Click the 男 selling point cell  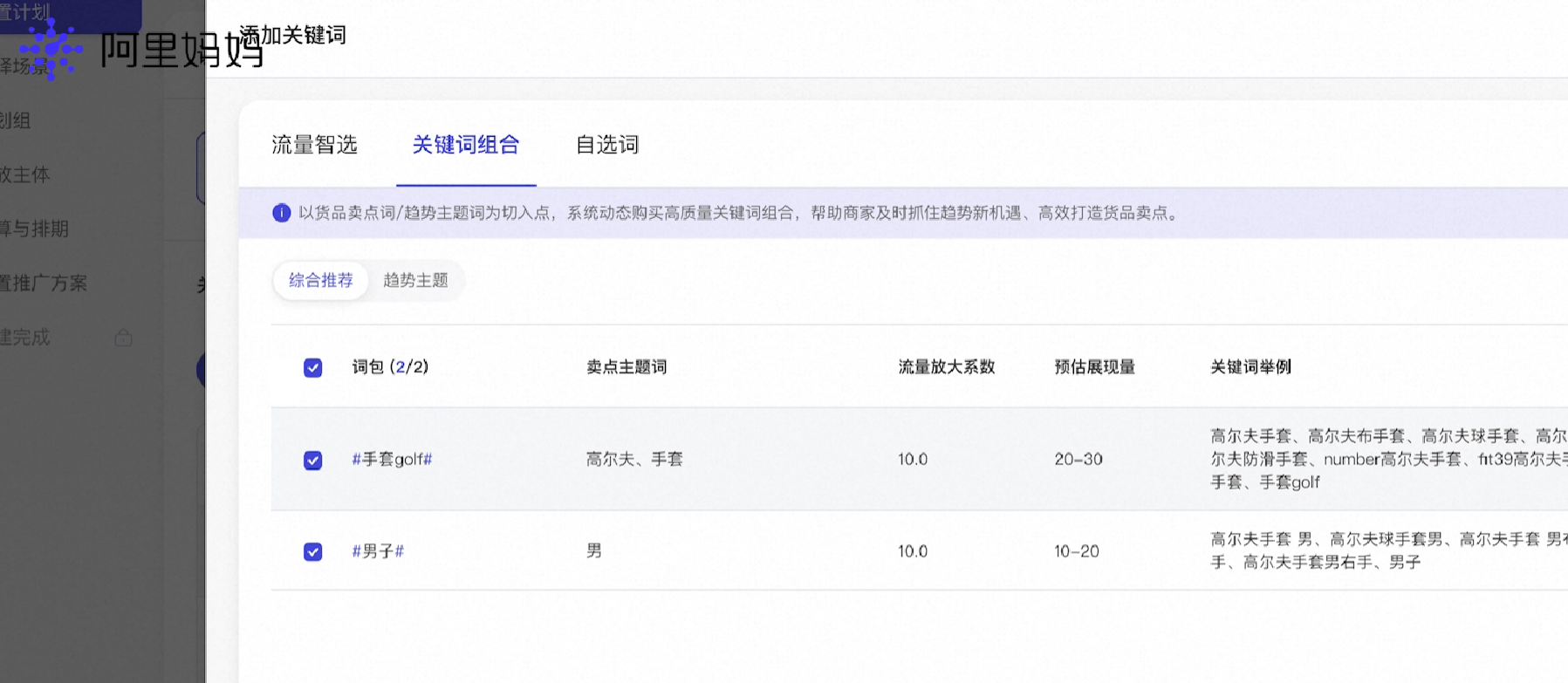594,551
